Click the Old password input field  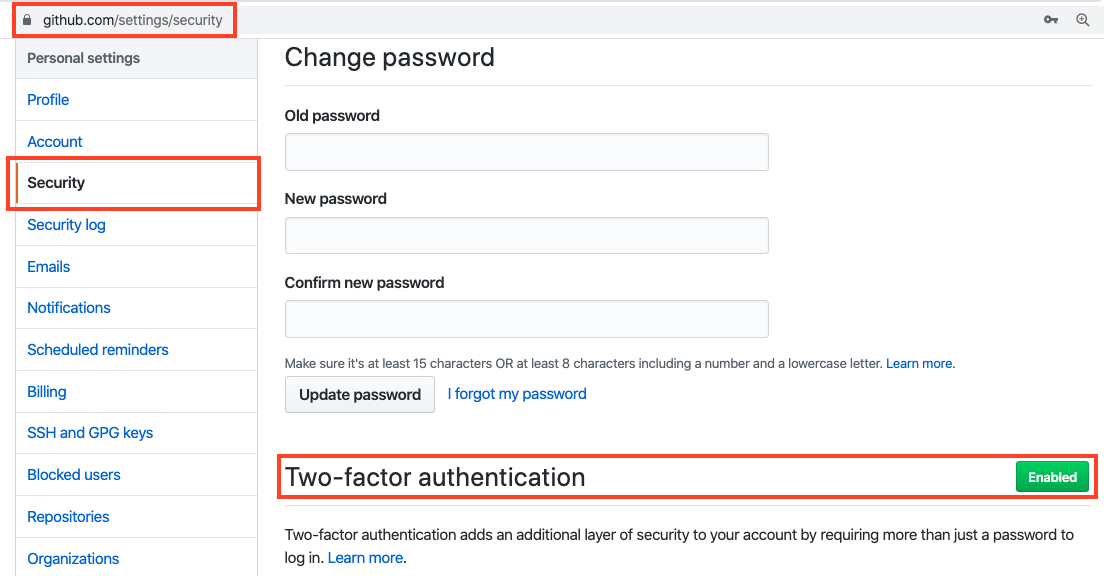(526, 151)
